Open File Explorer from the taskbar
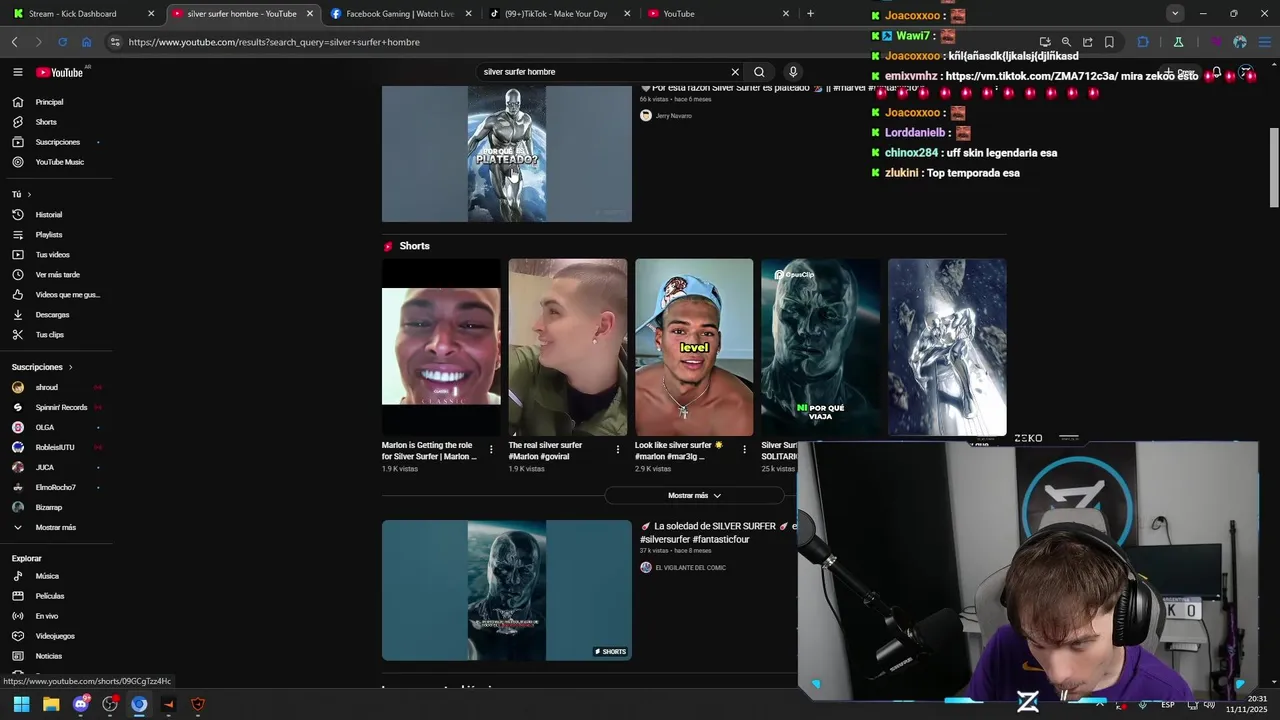 click(51, 704)
